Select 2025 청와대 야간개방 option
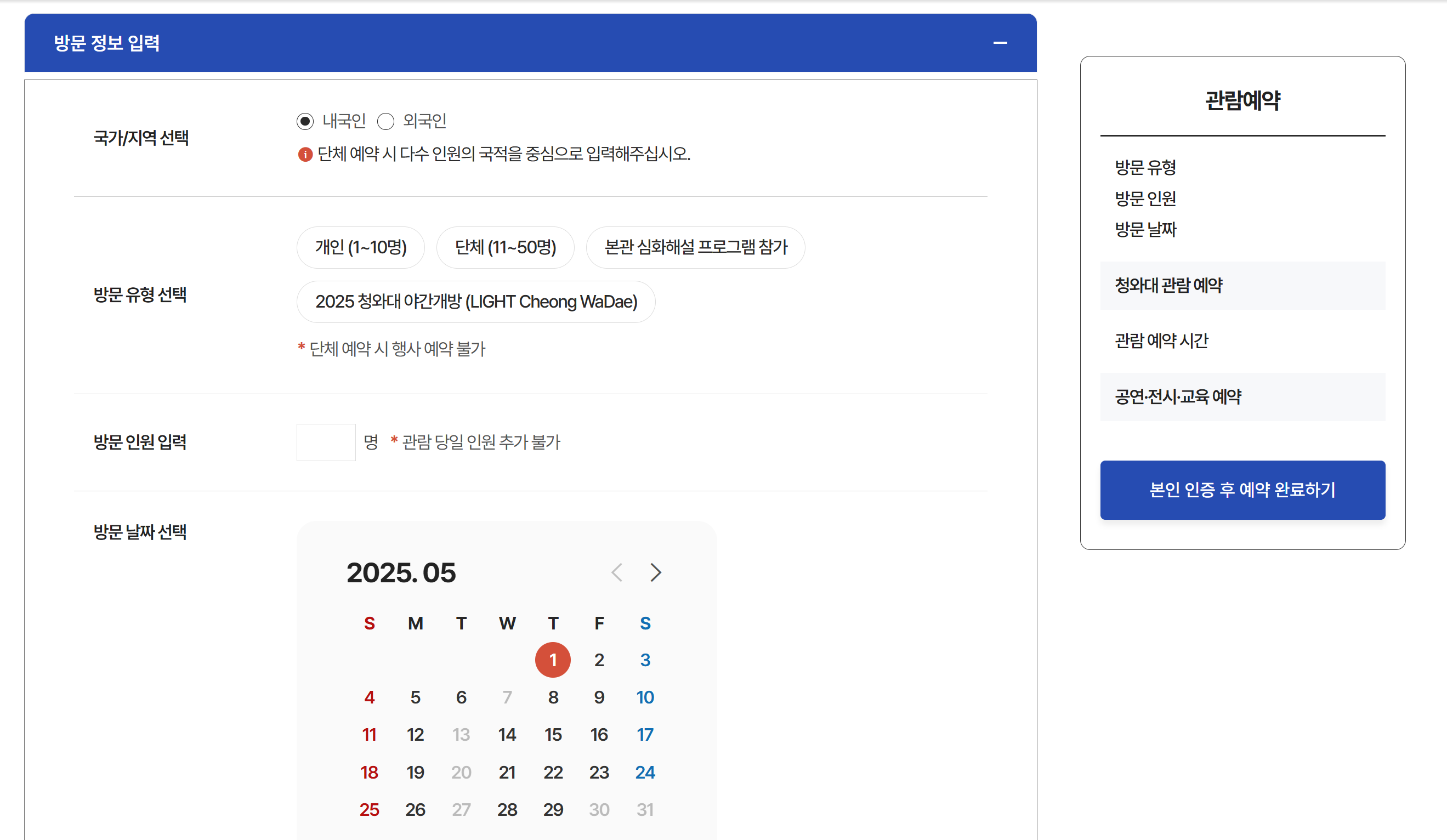Image resolution: width=1447 pixels, height=840 pixels. click(x=476, y=302)
